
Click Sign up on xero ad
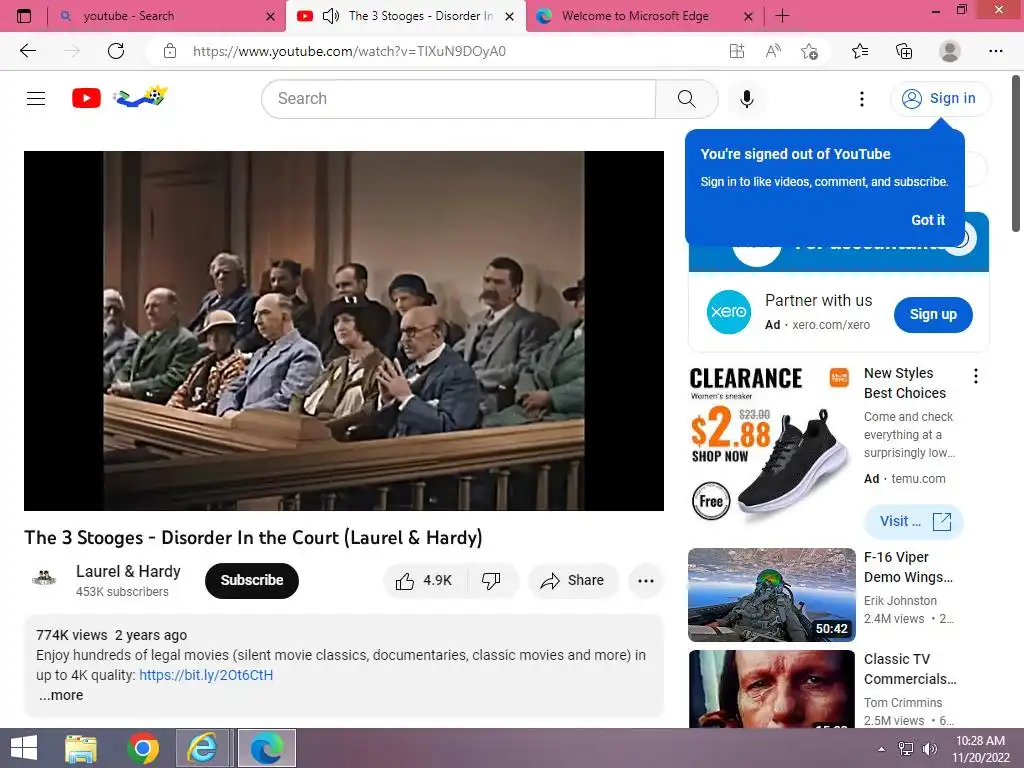point(933,314)
